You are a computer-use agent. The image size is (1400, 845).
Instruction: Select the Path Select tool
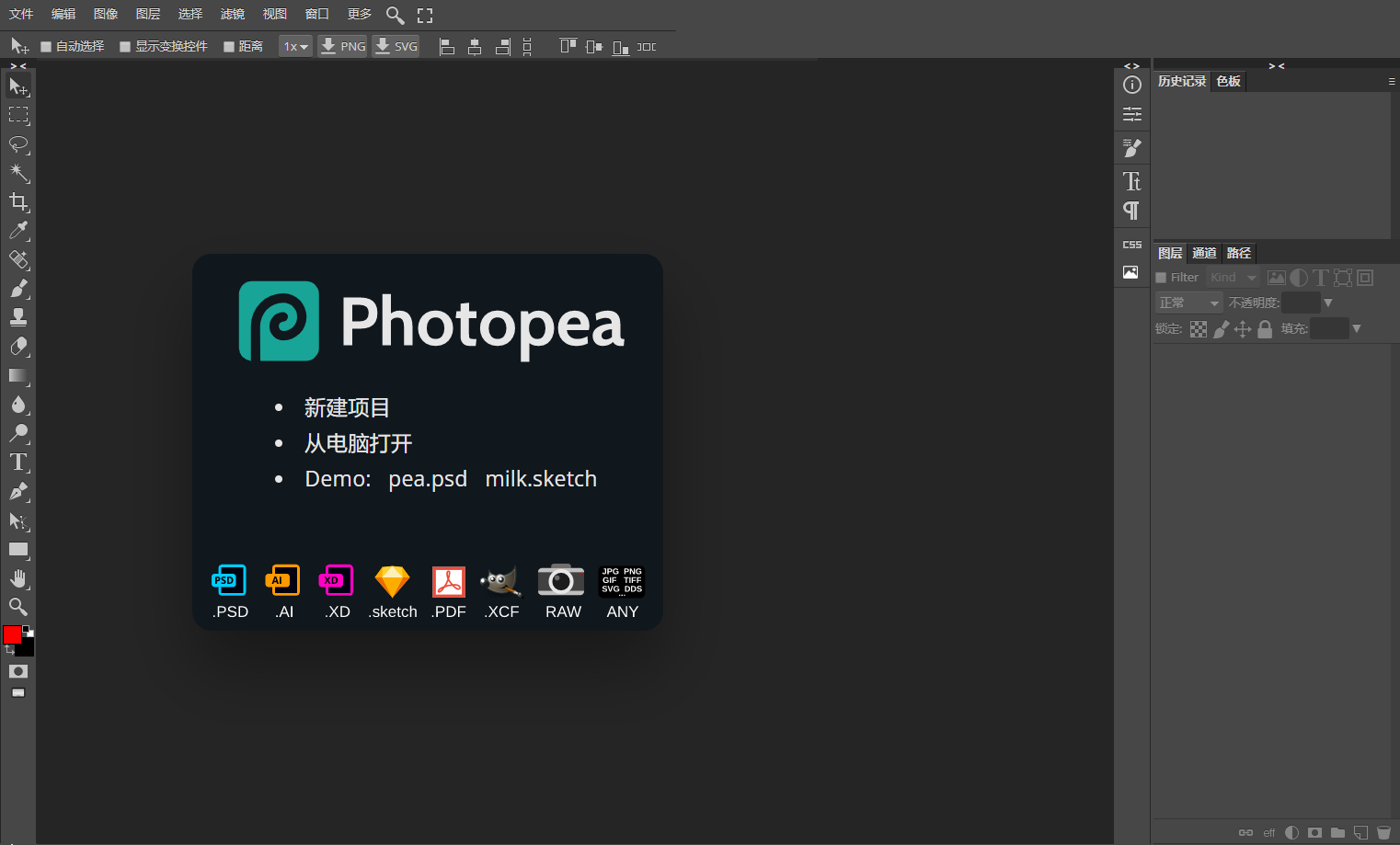point(18,521)
